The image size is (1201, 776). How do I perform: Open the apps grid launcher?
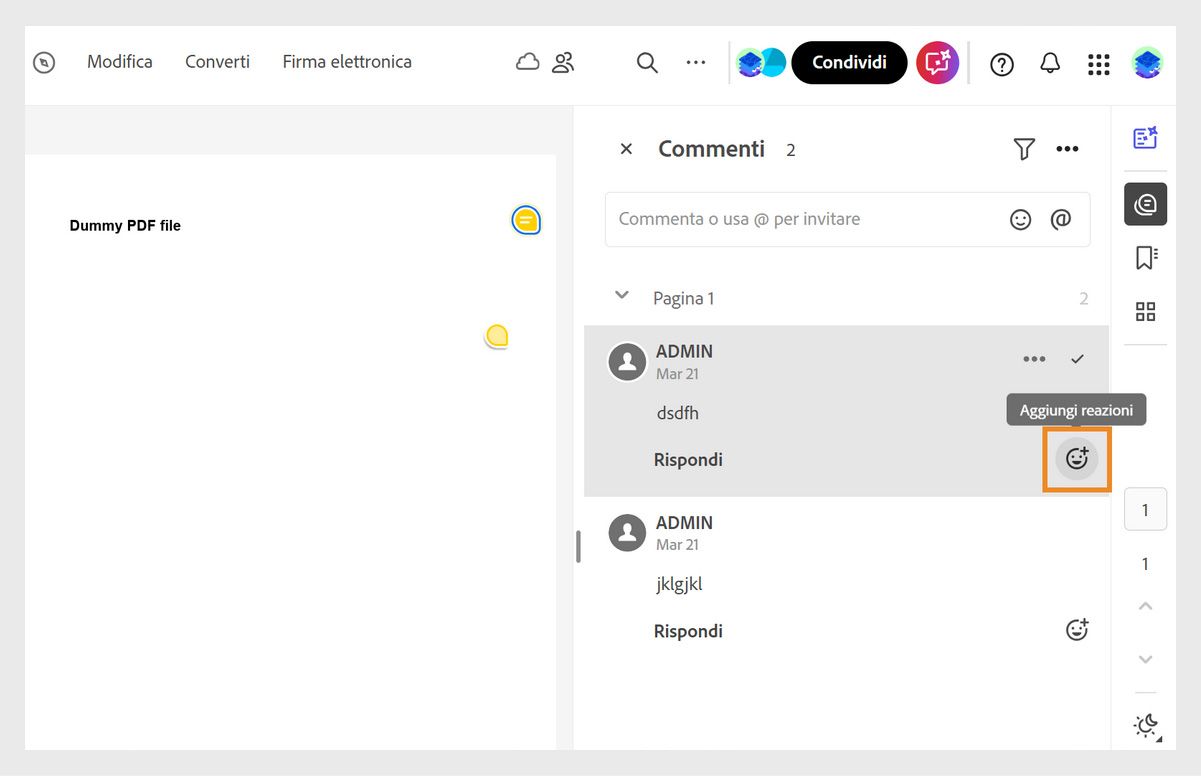pos(1098,63)
